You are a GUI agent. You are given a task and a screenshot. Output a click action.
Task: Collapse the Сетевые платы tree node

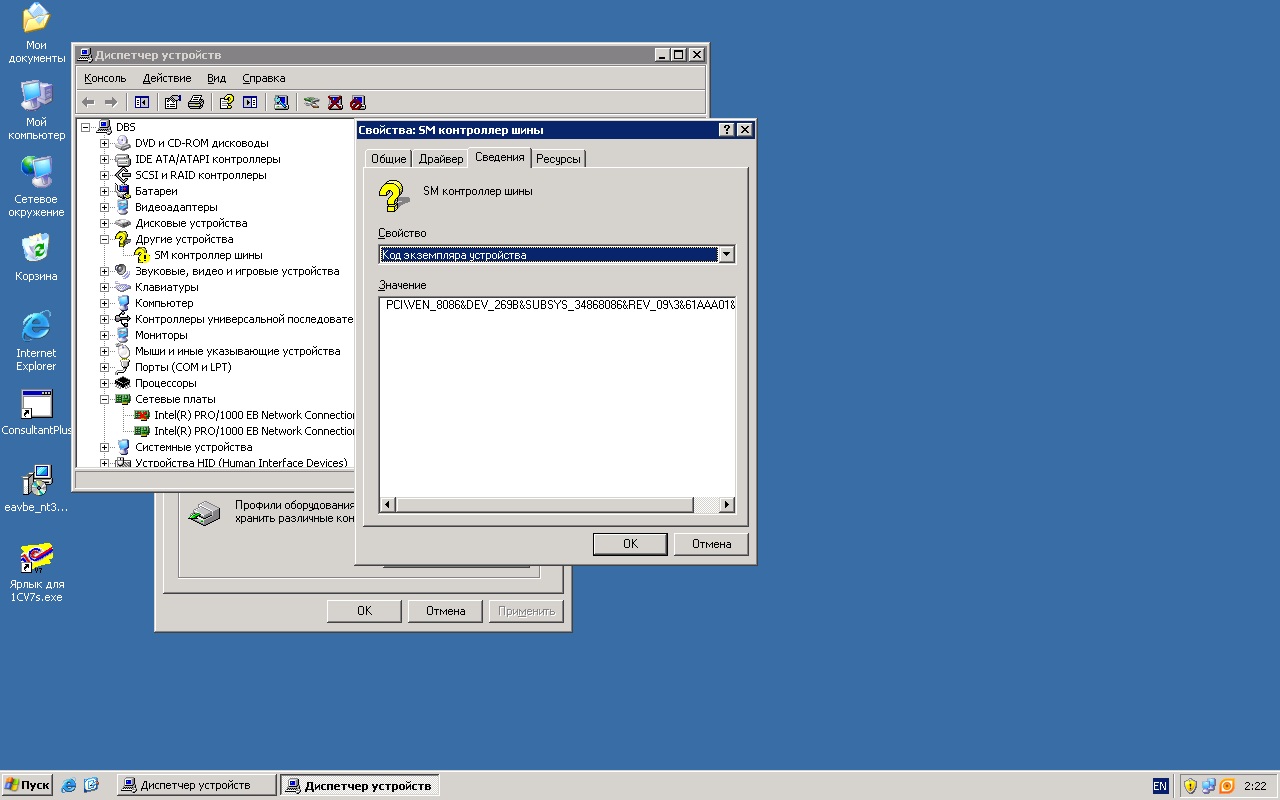pyautogui.click(x=104, y=399)
